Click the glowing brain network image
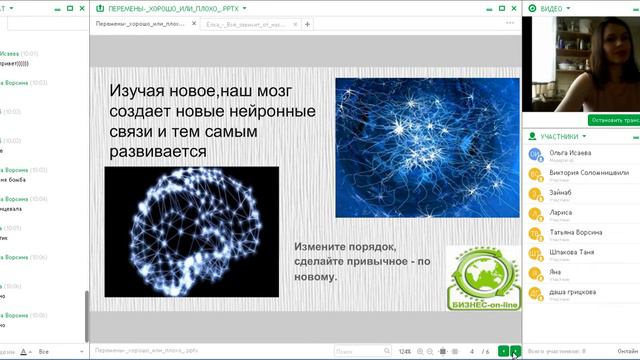Screen dimensions: 640x360 tap(192, 232)
